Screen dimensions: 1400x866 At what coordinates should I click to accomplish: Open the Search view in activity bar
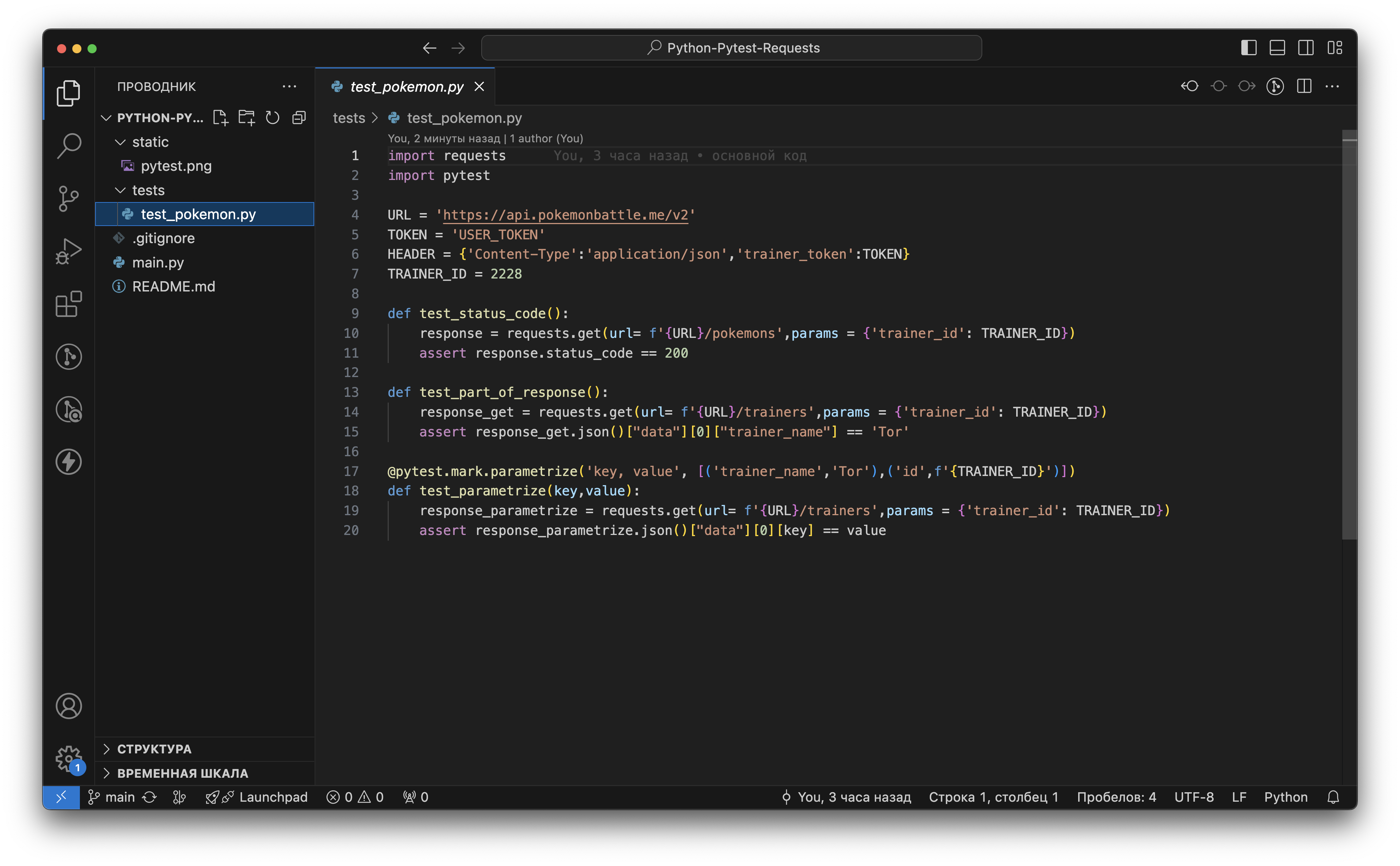69,145
